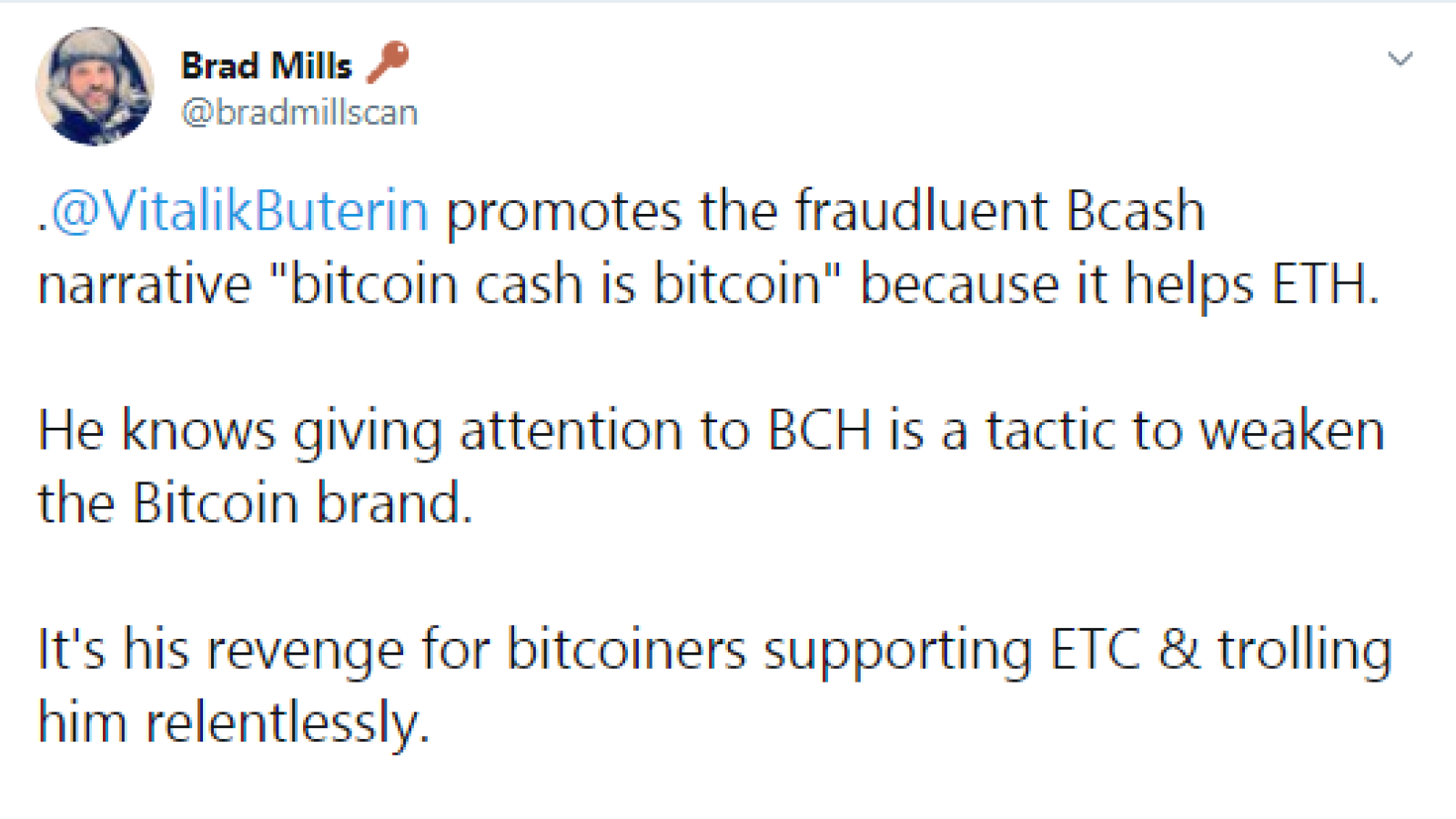
Task: Click the word "relentlessly." at tweet end
Action: point(287,724)
